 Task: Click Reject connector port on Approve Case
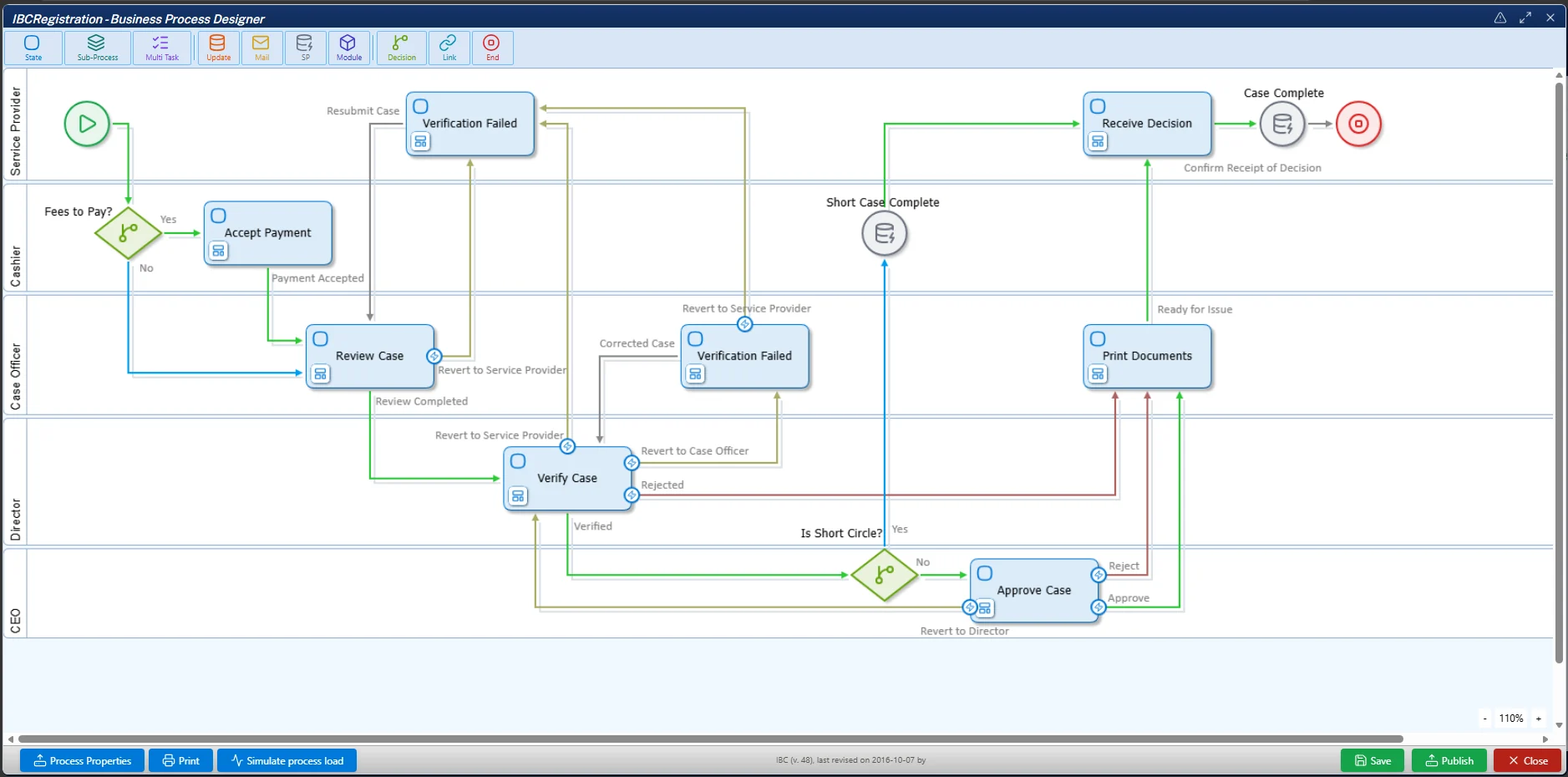click(1099, 575)
